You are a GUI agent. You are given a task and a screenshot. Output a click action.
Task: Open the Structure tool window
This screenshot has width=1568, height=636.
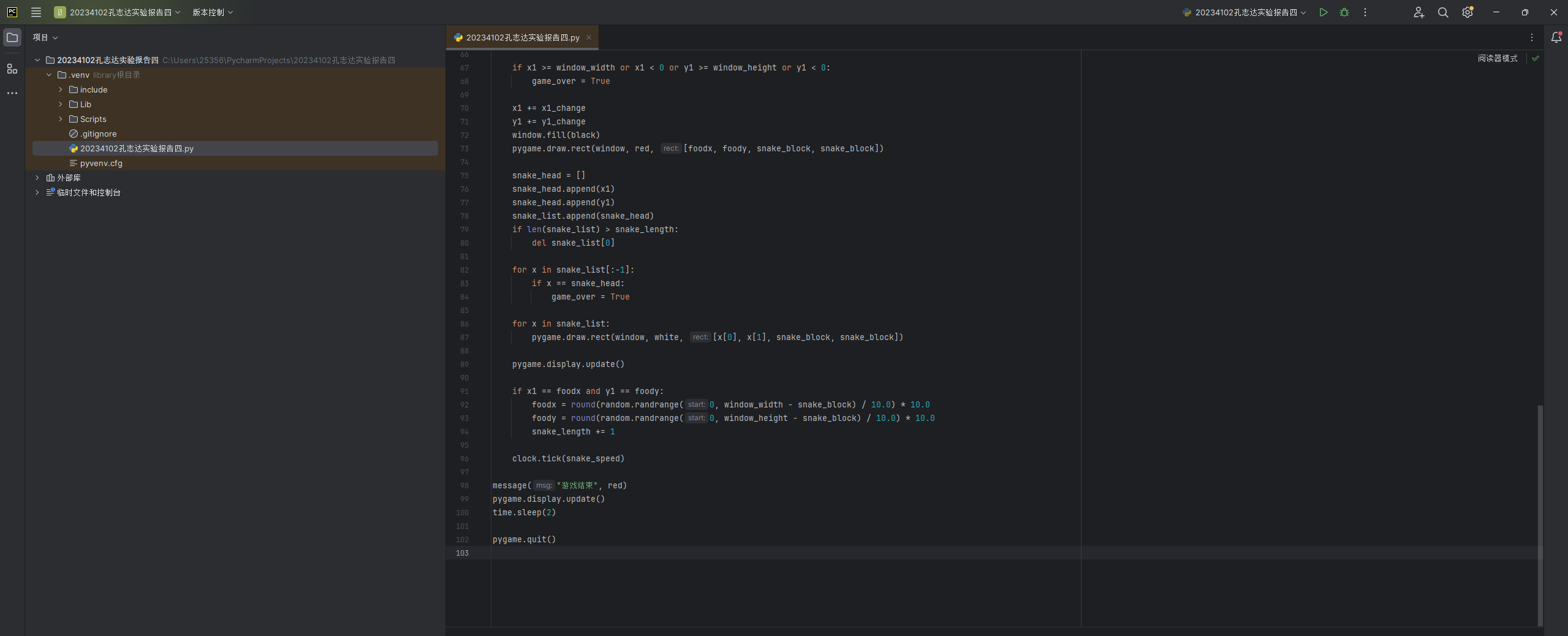coord(12,69)
